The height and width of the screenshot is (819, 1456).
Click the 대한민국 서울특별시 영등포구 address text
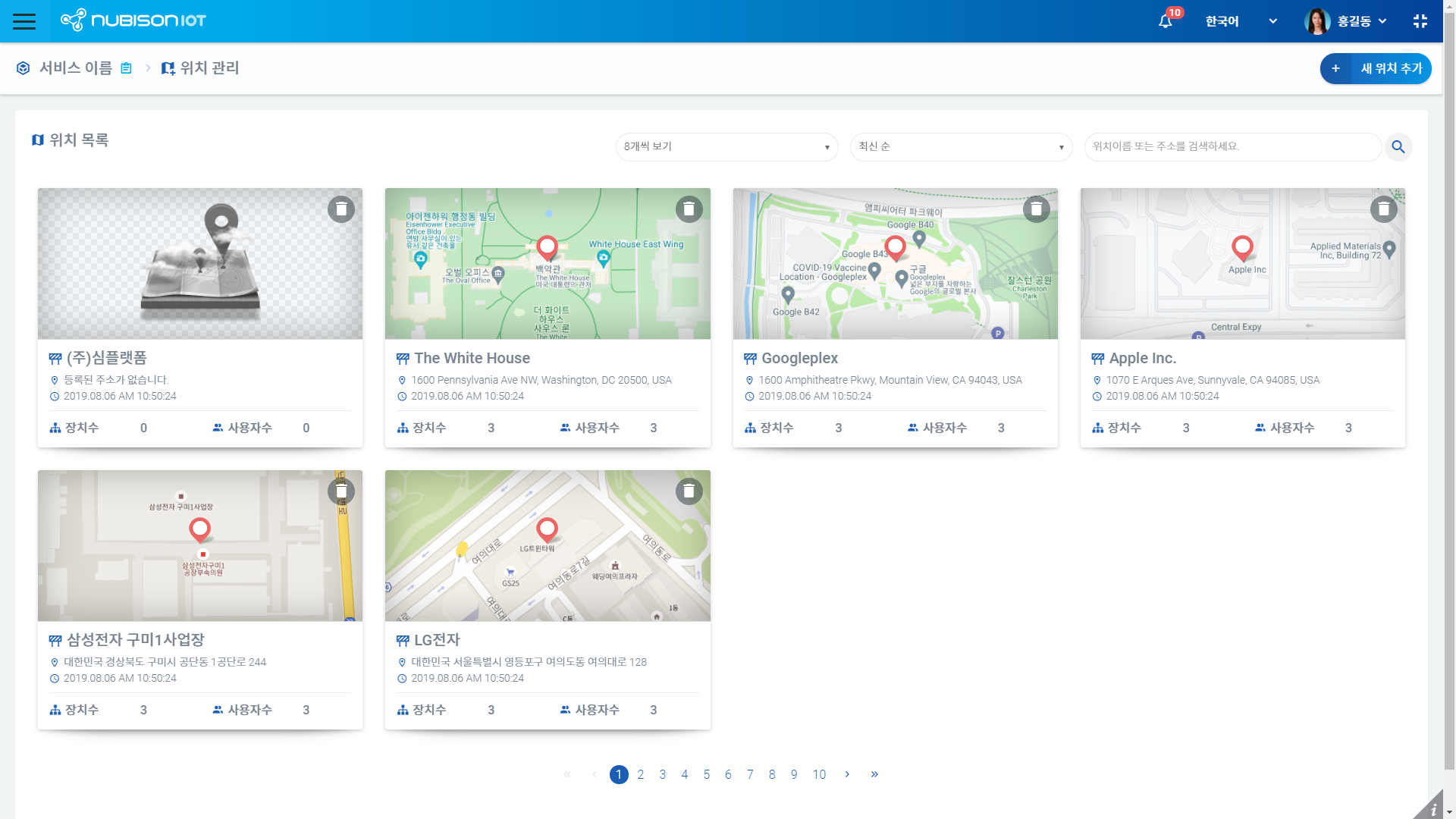[529, 662]
